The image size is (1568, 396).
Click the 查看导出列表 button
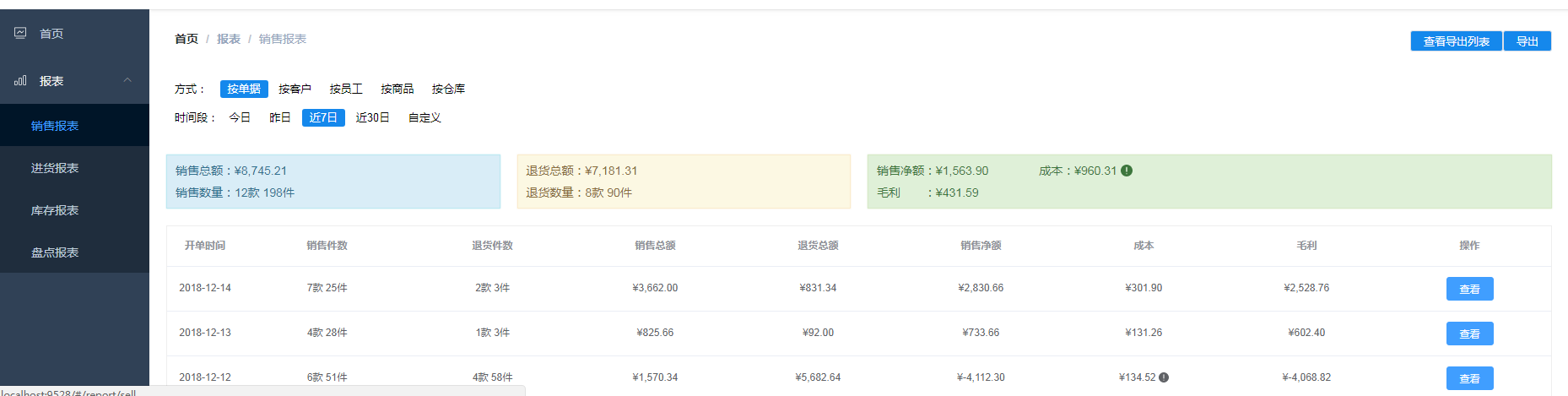[1456, 41]
